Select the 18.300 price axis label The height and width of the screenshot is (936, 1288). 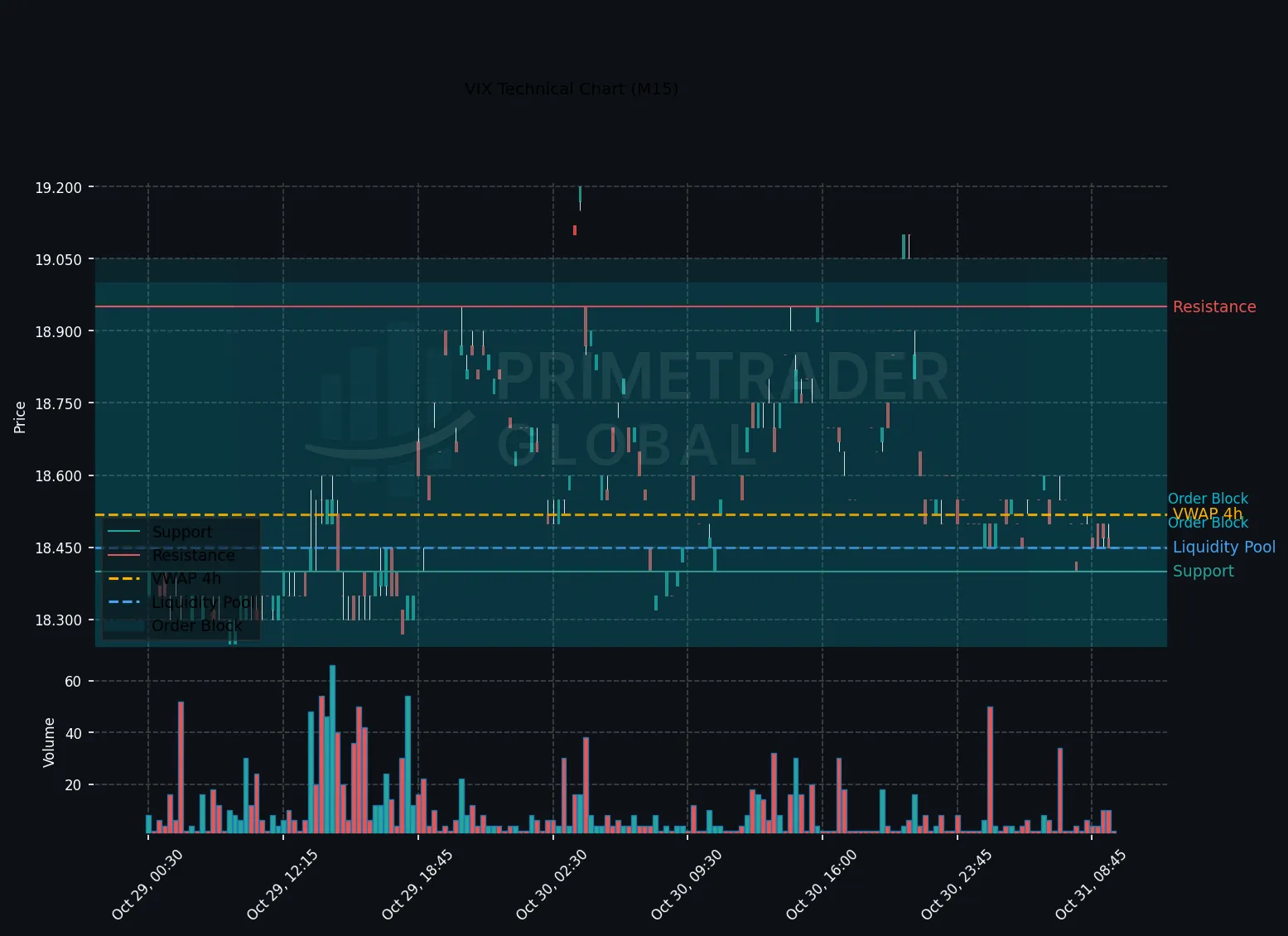[58, 620]
